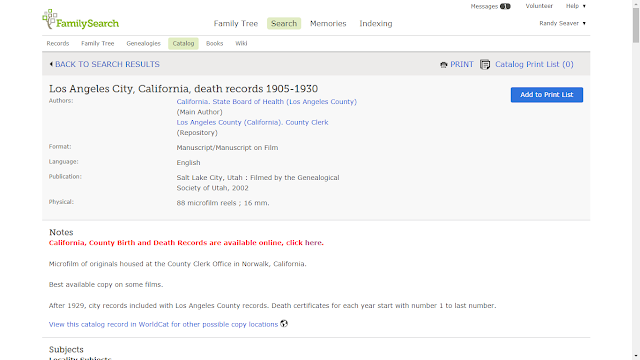640x360 pixels.
Task: Open California State Board of Health author link
Action: coord(267,102)
